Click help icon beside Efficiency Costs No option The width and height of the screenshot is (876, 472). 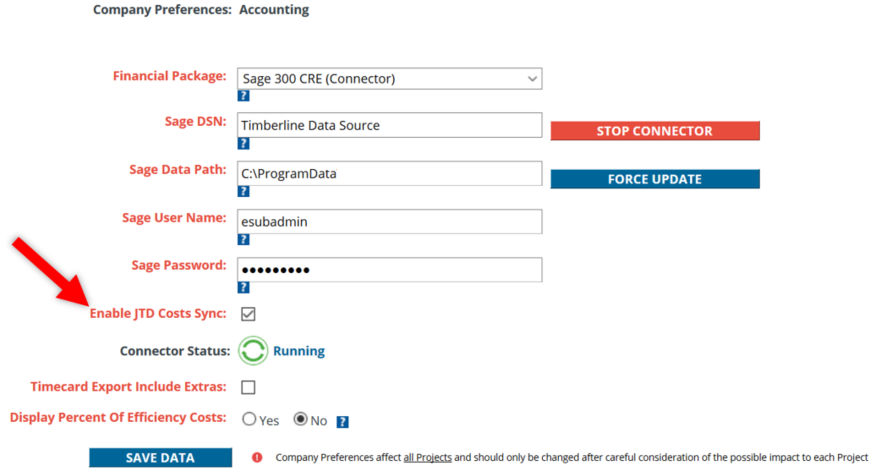pyautogui.click(x=342, y=422)
